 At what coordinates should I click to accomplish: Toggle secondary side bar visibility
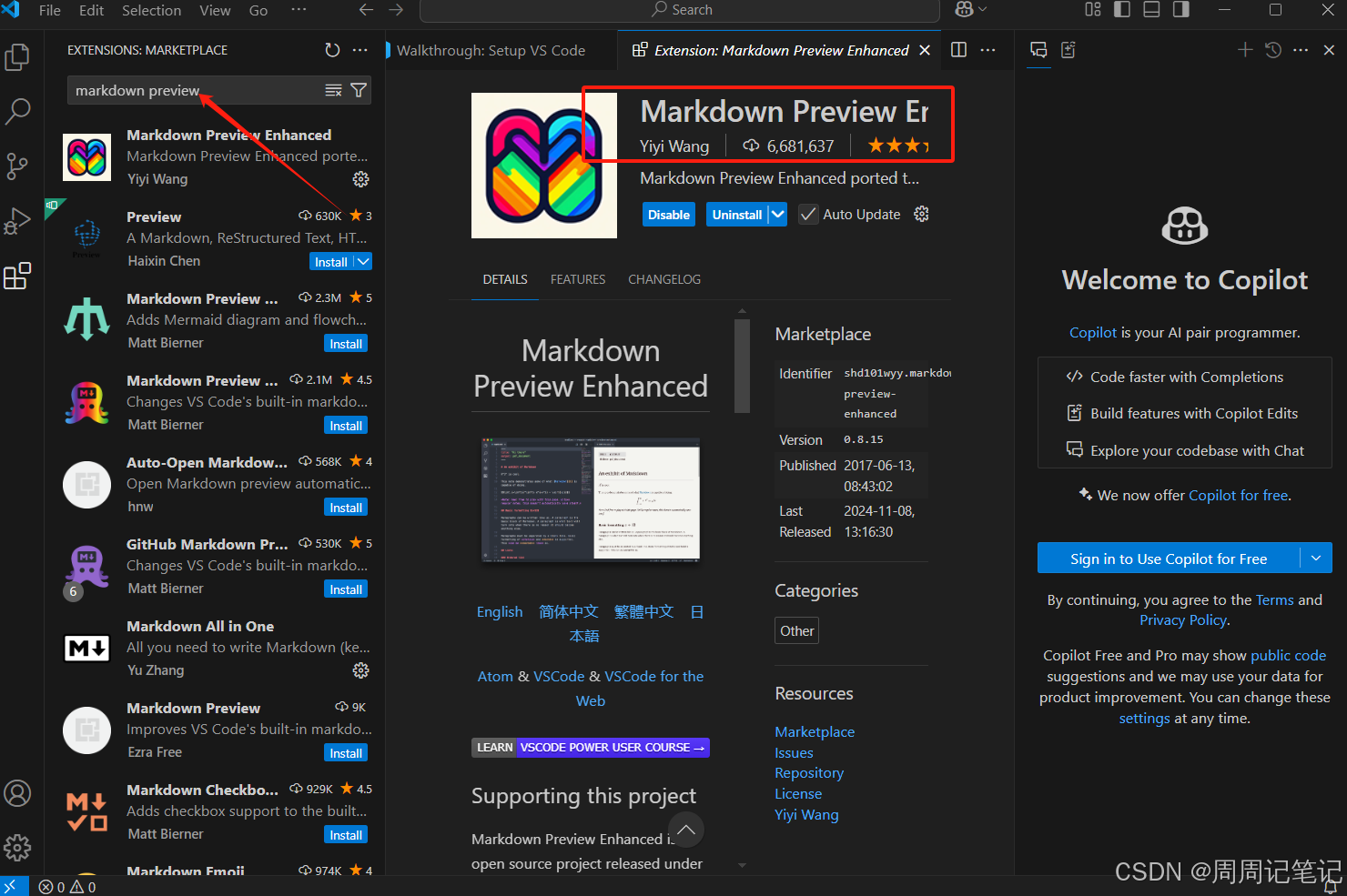click(1180, 9)
